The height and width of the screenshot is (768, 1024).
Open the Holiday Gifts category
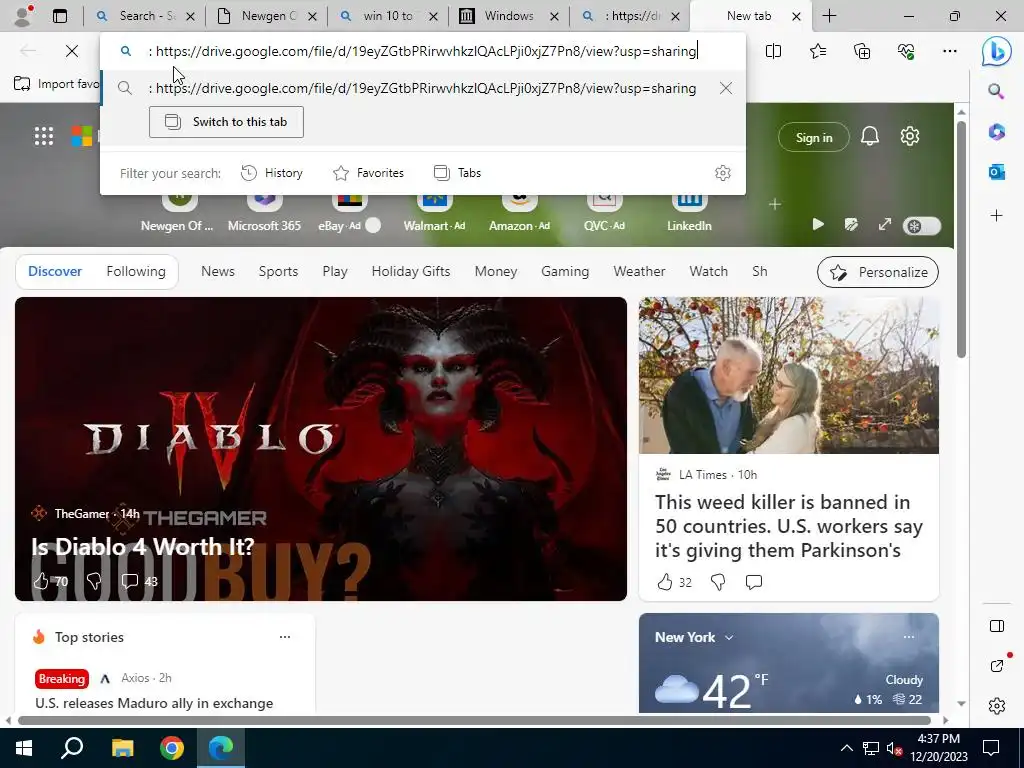coord(411,272)
